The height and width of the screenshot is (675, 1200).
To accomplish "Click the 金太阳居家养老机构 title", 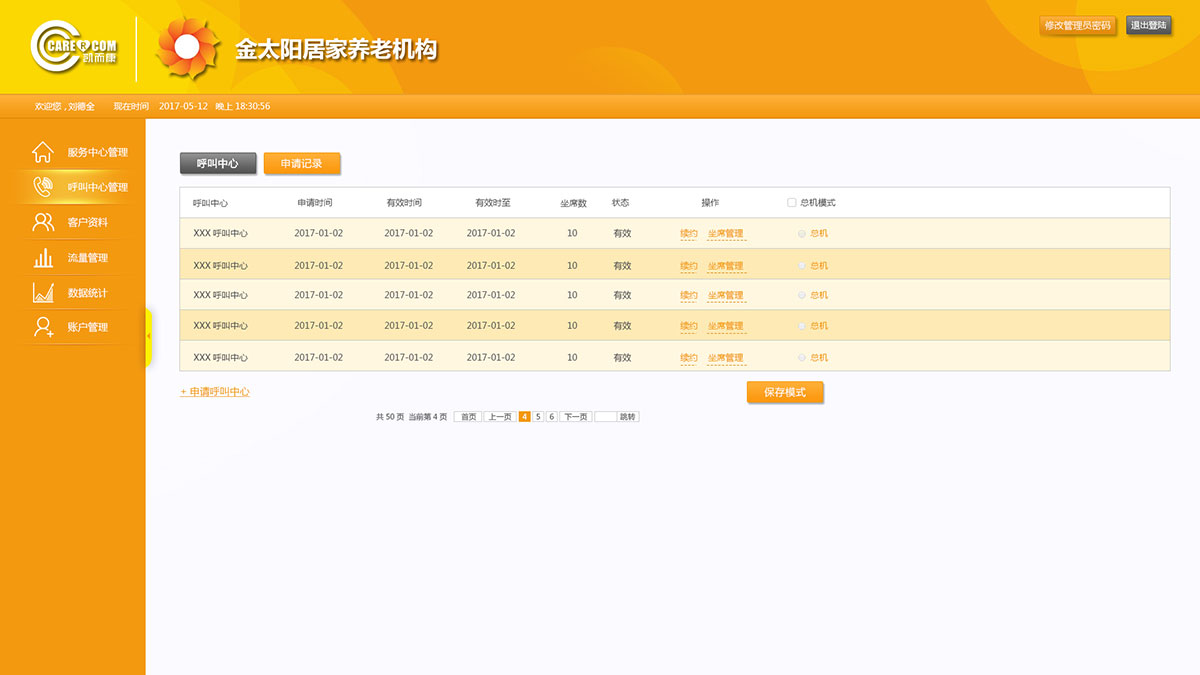I will (336, 49).
